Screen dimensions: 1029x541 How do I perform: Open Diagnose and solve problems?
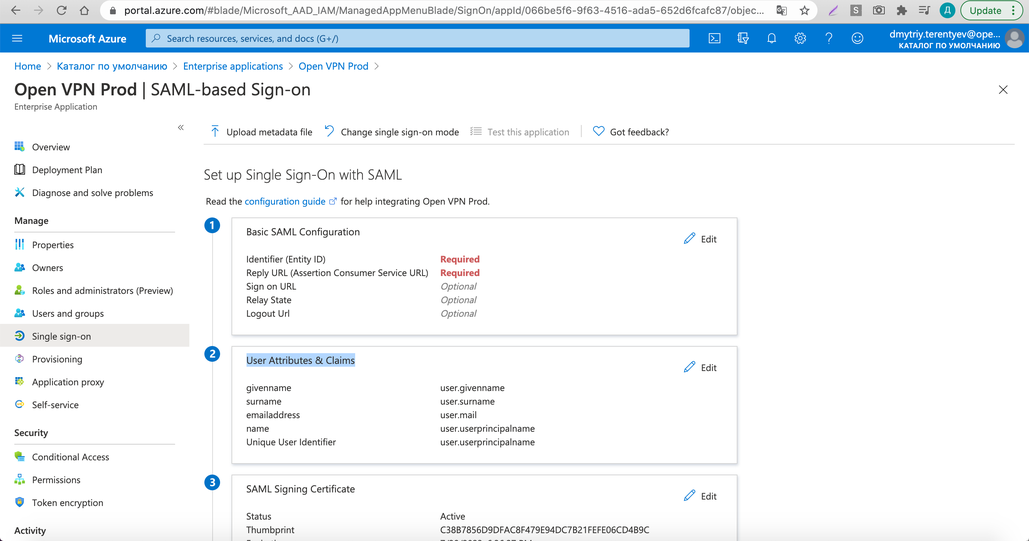click(x=93, y=193)
